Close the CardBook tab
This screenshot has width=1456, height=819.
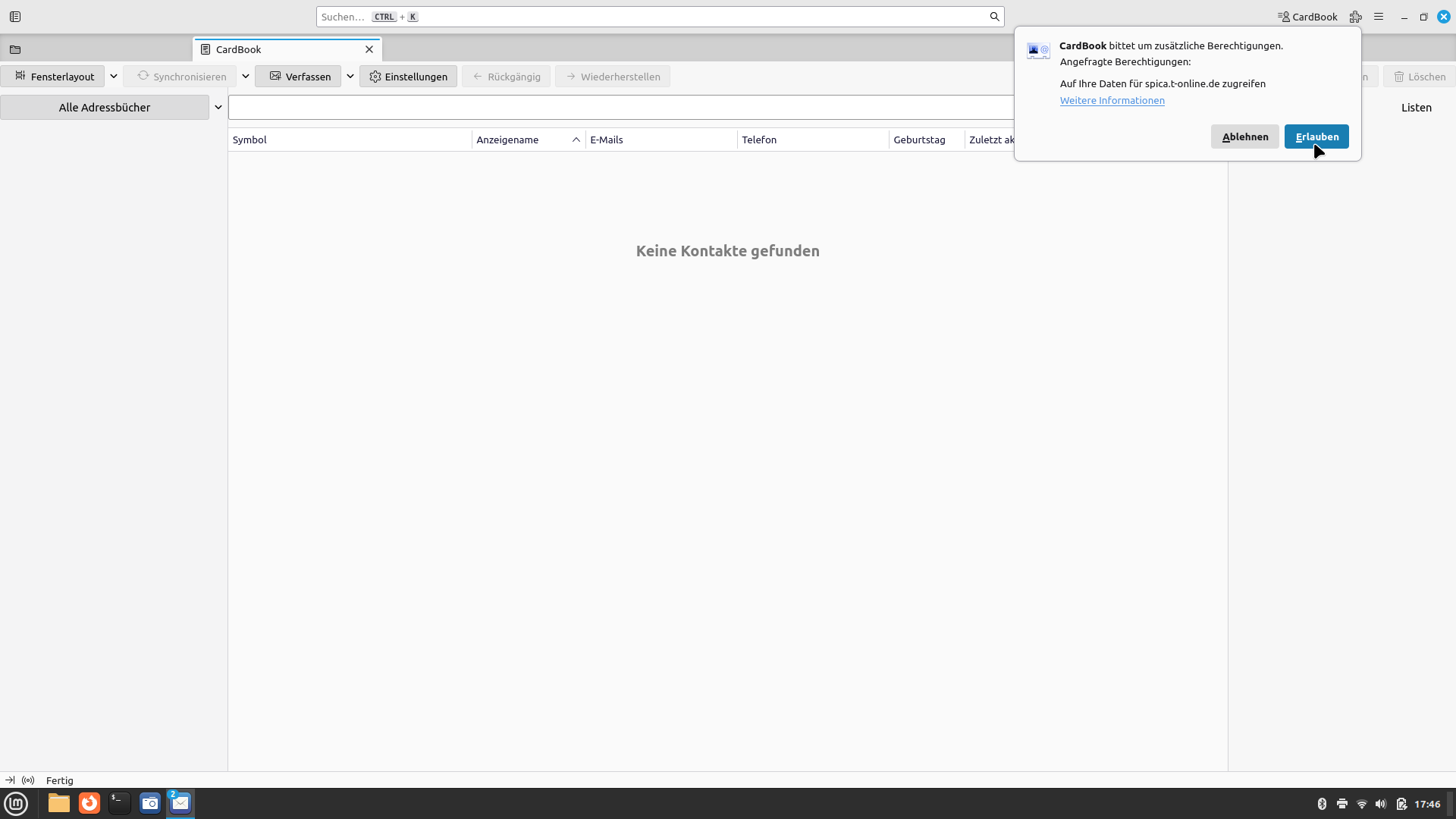369,49
